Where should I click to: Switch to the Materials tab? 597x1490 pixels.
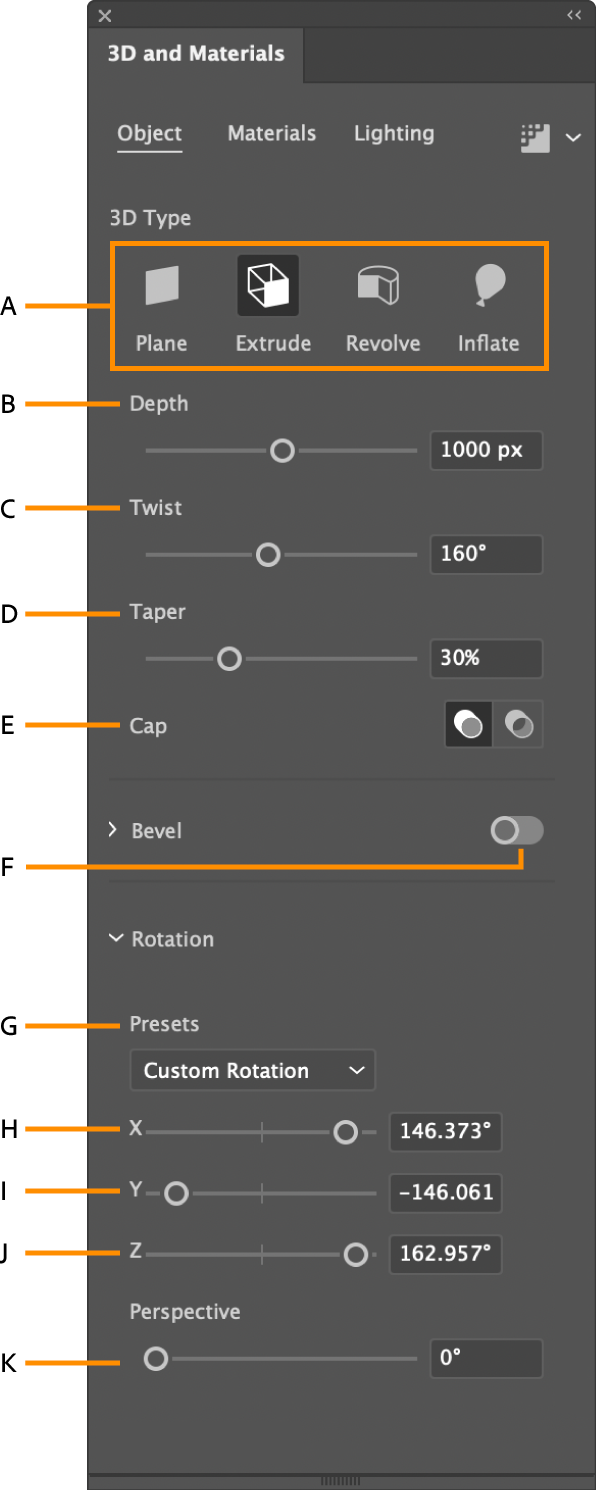click(x=272, y=133)
